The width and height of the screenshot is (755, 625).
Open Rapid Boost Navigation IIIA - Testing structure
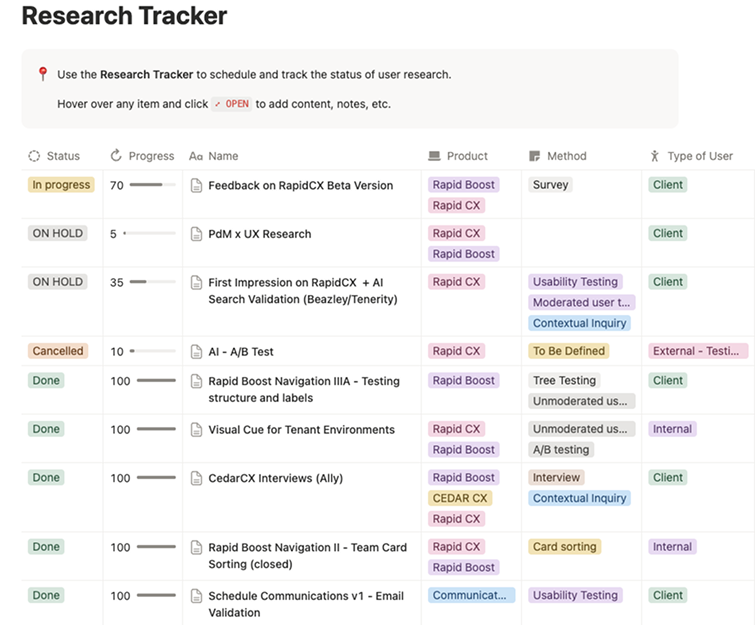click(304, 390)
